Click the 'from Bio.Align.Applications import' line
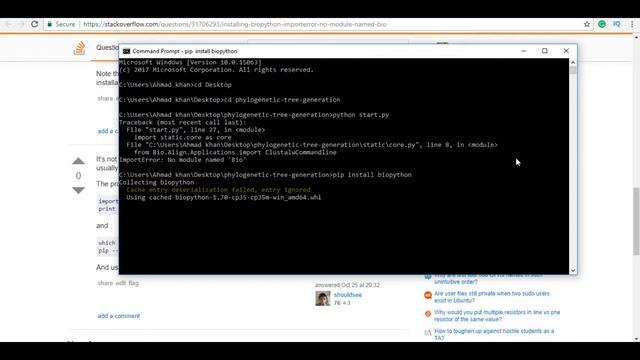Viewport: 640px width, 360px height. 235,152
